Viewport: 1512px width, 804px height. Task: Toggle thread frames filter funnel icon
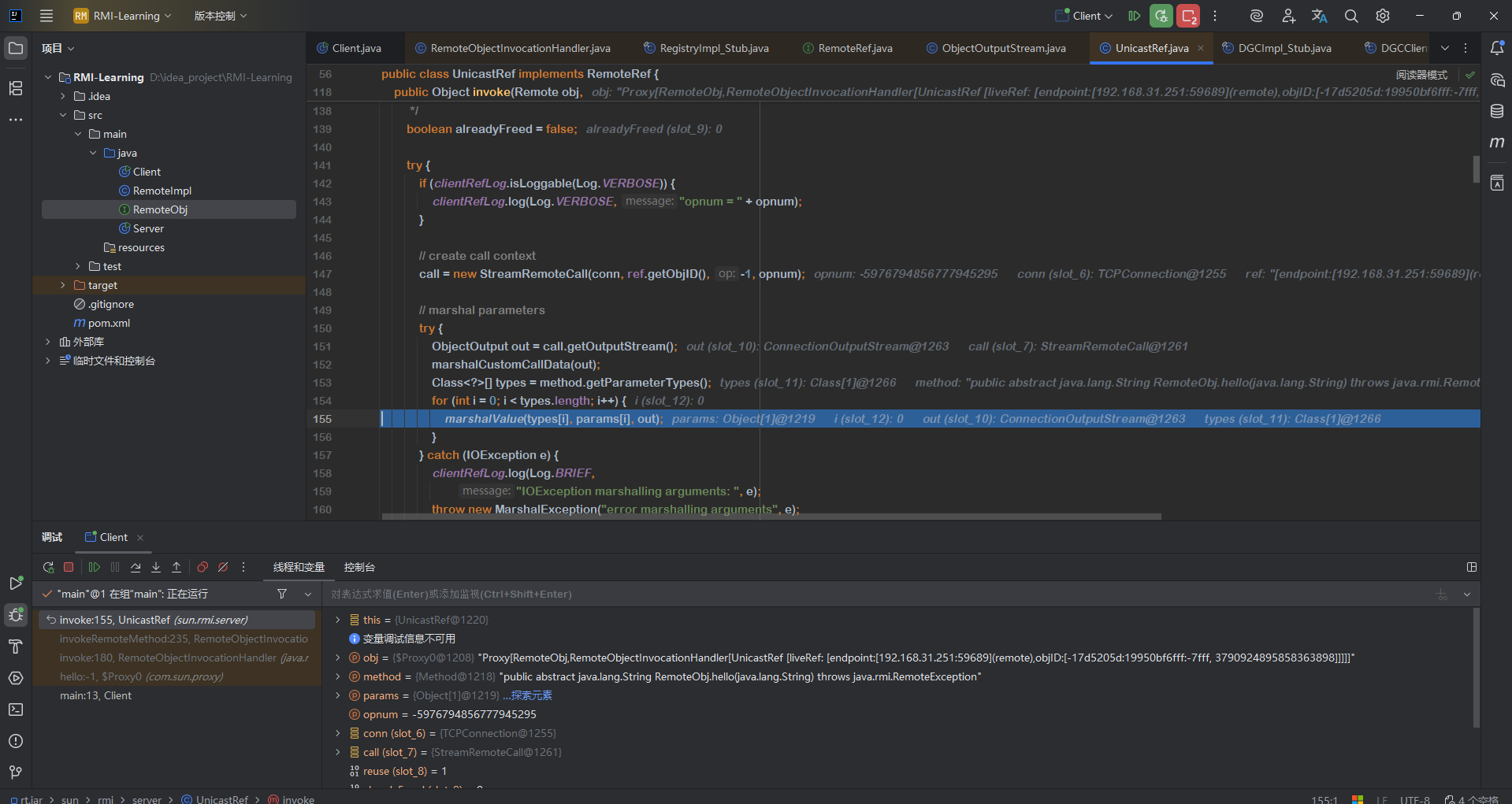282,594
